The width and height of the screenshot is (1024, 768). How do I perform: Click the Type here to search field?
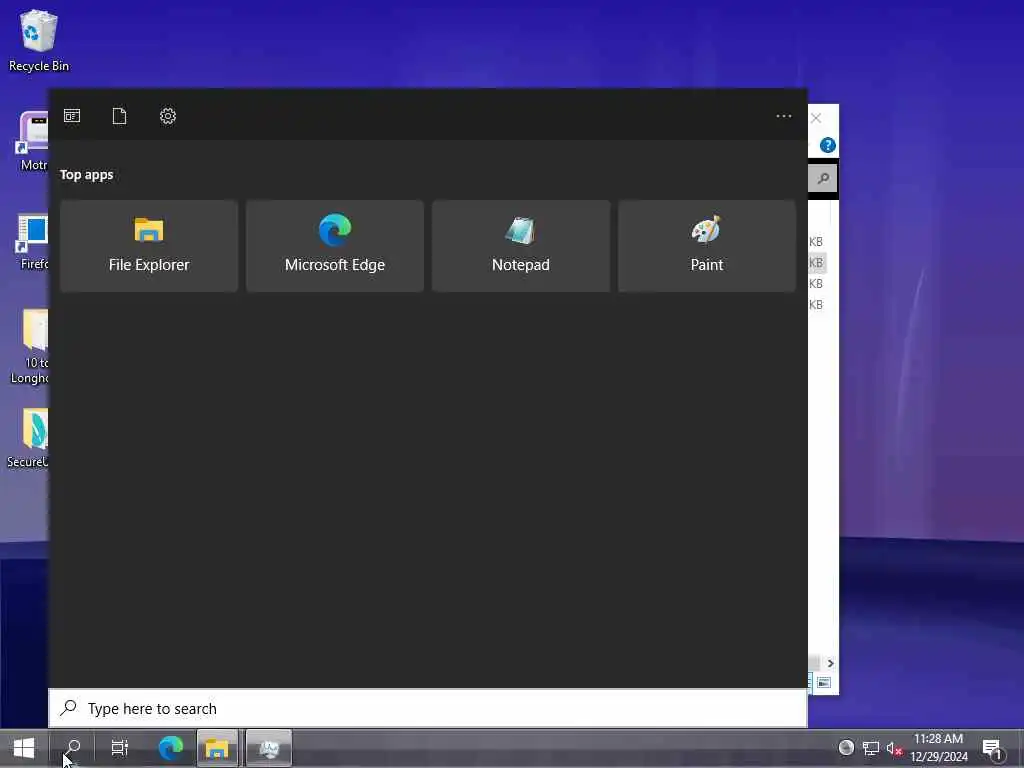click(428, 708)
